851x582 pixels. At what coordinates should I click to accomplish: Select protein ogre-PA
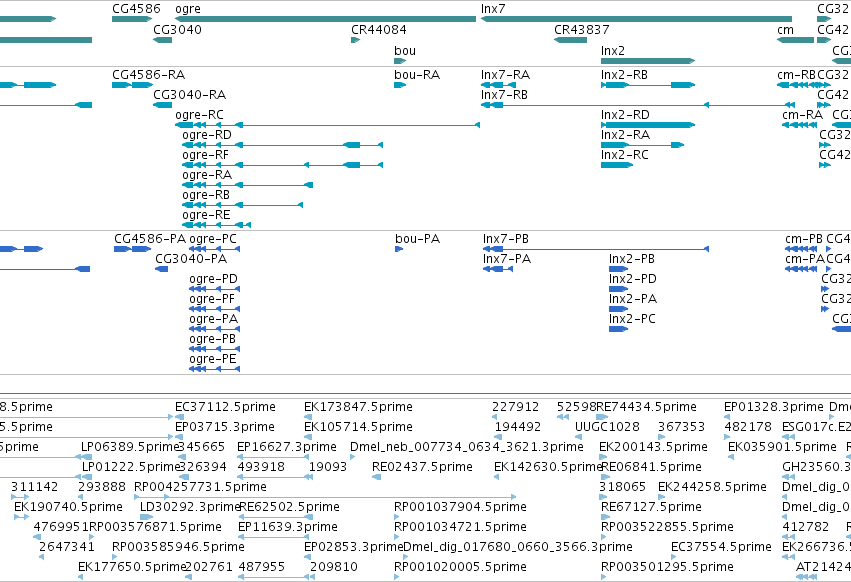tap(214, 329)
